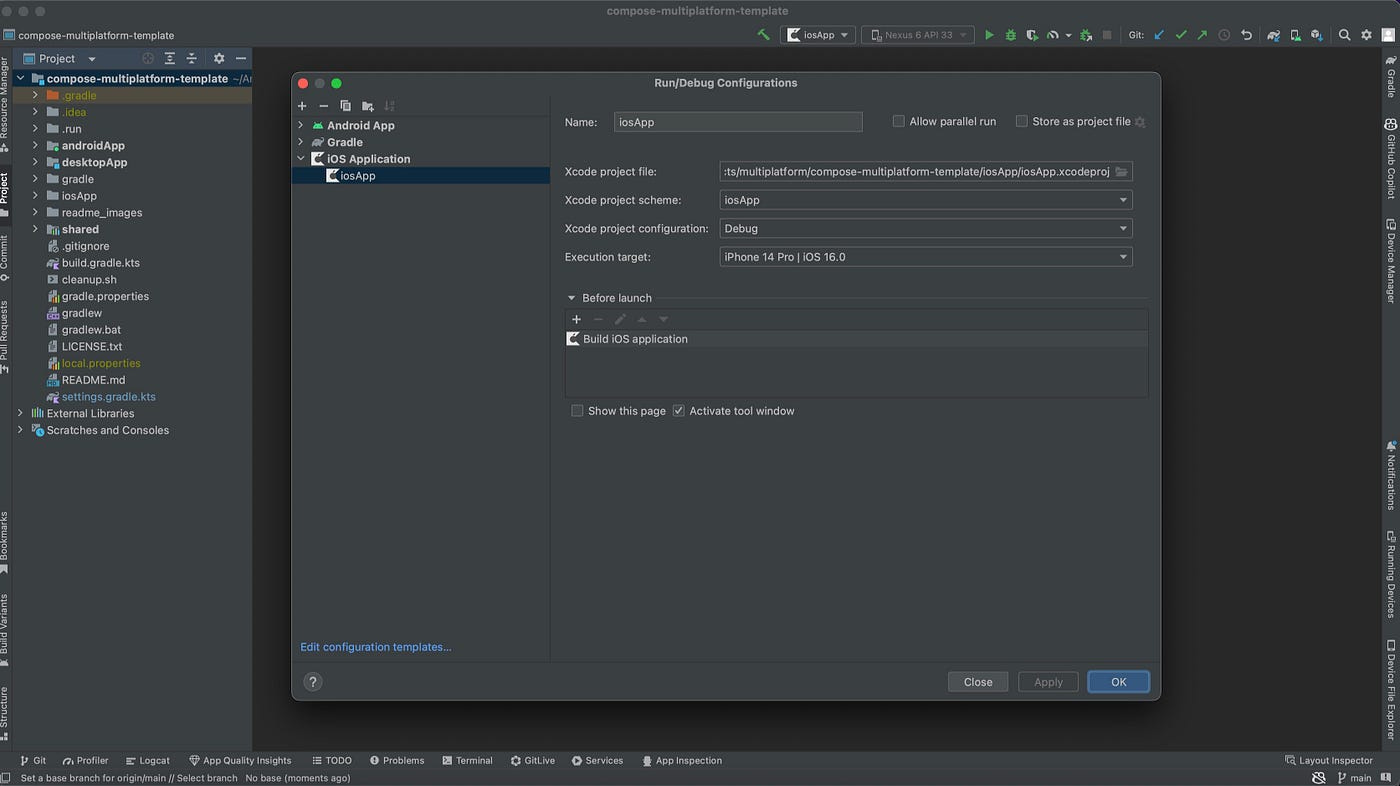Click the OK button
The height and width of the screenshot is (786, 1400).
click(1118, 682)
